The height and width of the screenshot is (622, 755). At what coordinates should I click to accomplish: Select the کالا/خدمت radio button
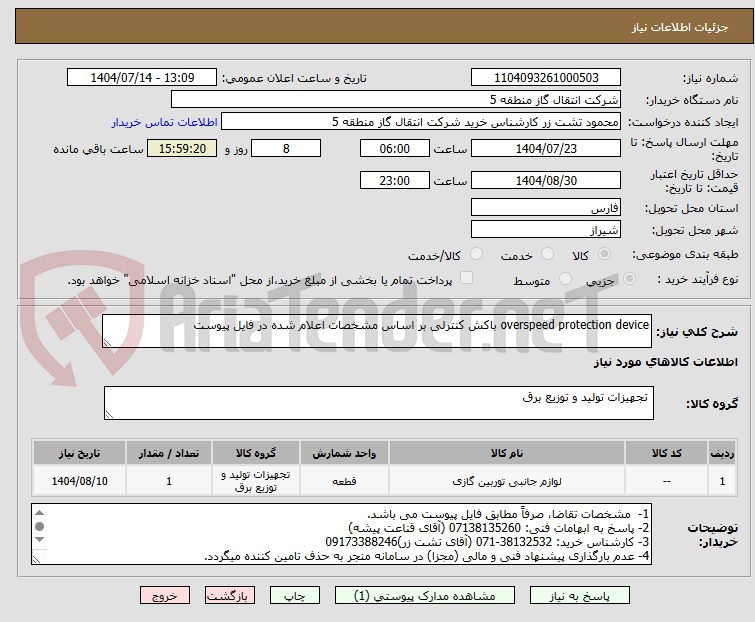click(x=476, y=254)
